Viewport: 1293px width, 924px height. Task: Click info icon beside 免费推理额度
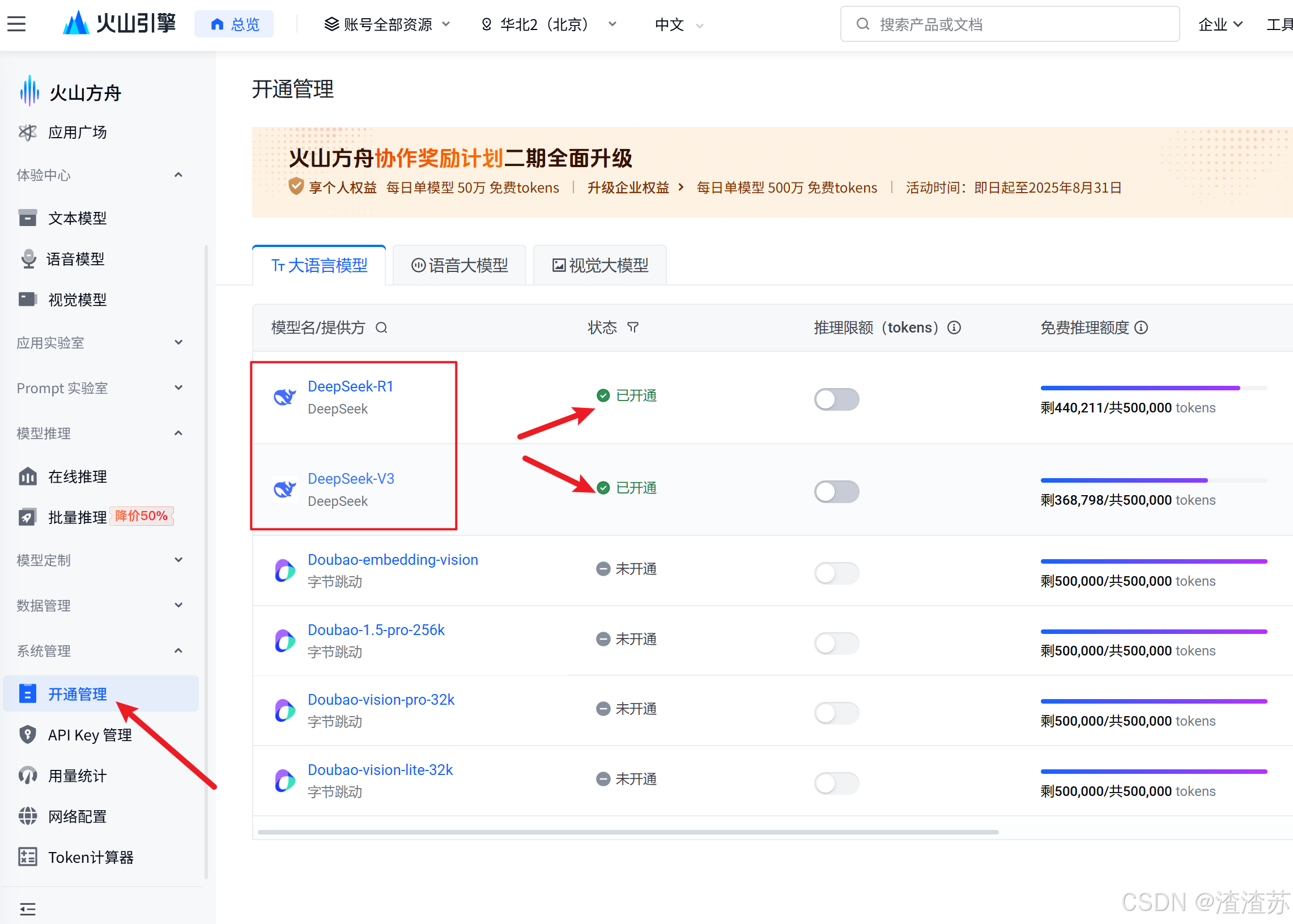[x=1141, y=327]
